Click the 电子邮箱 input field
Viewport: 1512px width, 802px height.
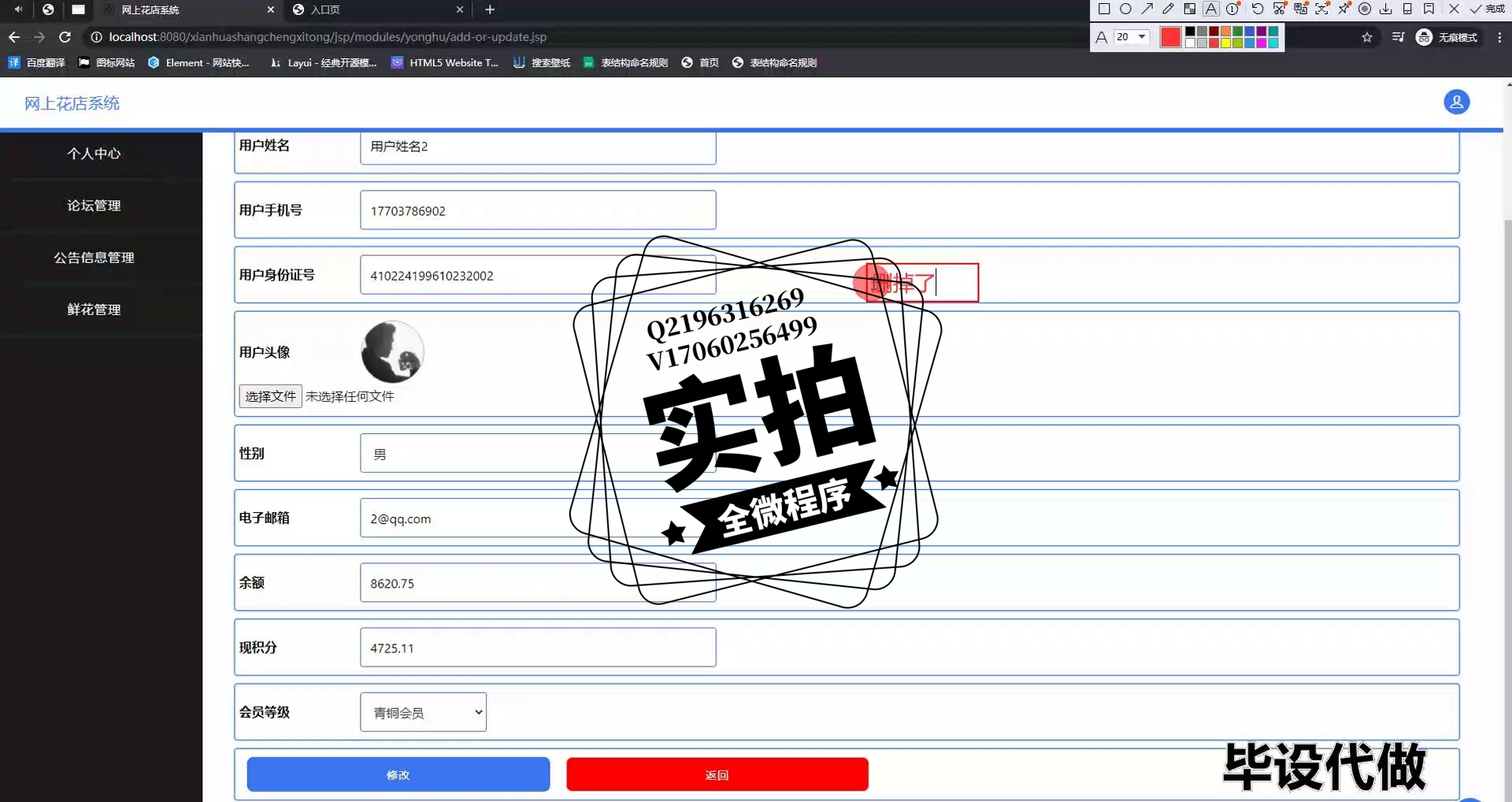538,518
